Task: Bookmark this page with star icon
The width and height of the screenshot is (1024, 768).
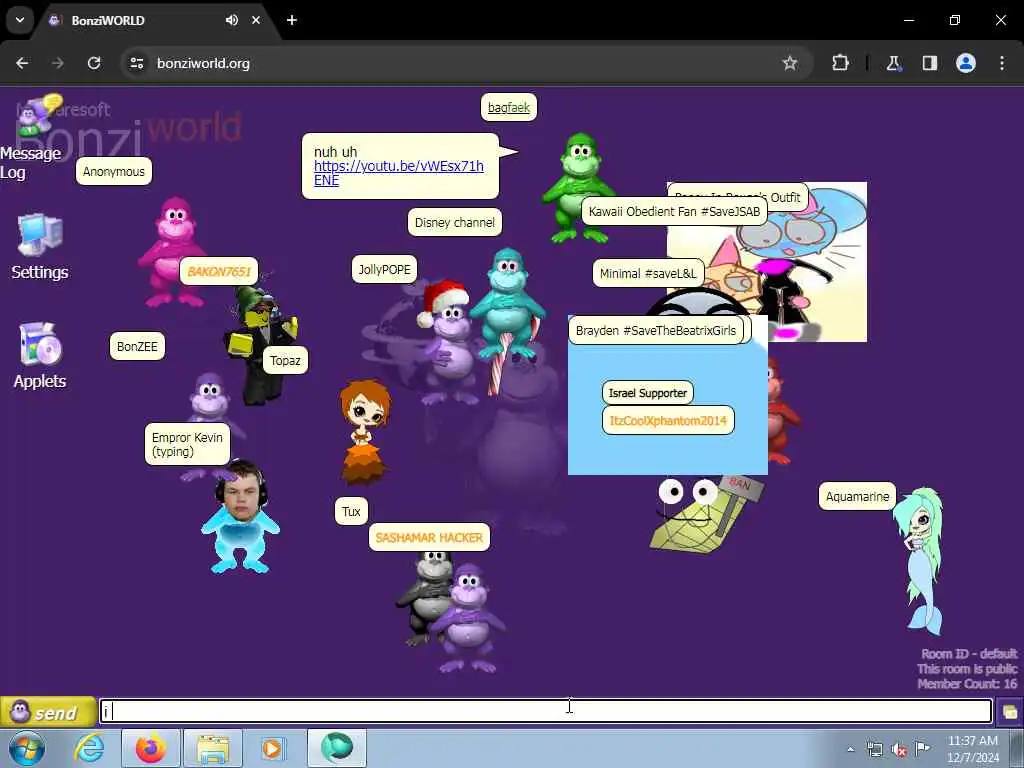Action: coord(790,63)
